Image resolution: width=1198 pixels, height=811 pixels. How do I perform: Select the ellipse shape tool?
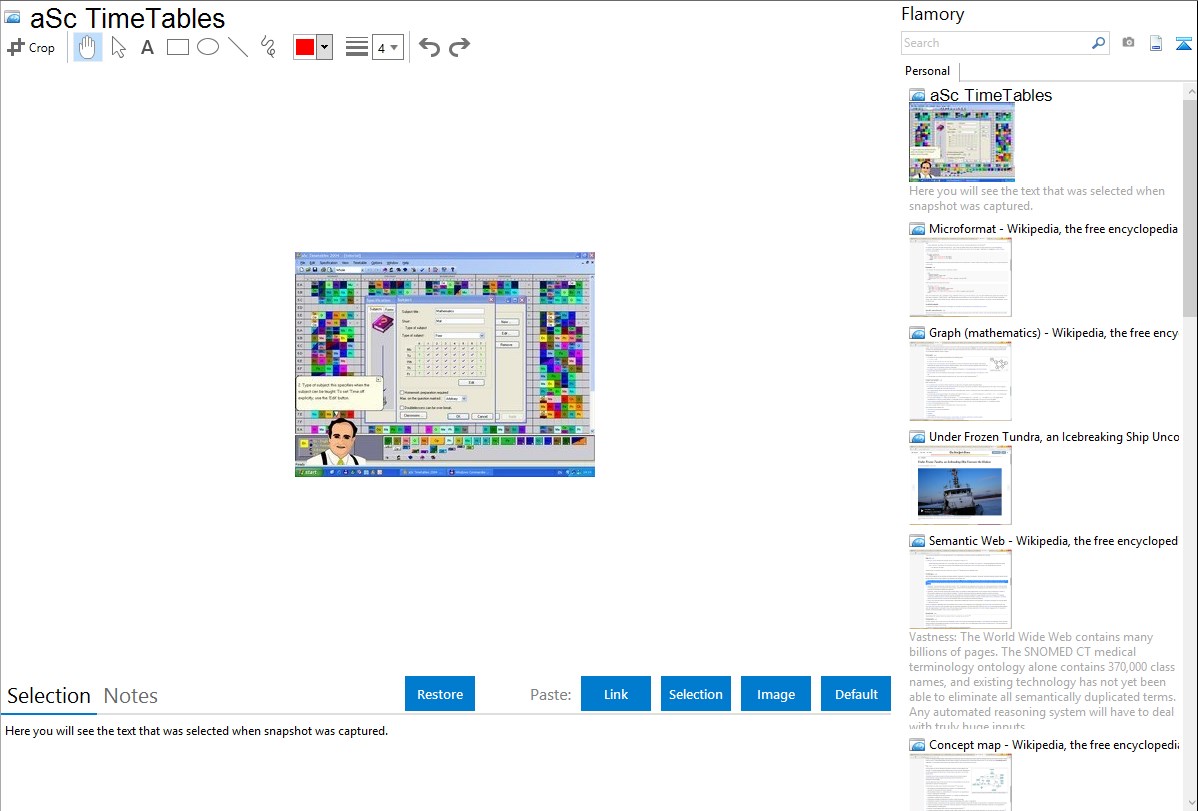(208, 47)
